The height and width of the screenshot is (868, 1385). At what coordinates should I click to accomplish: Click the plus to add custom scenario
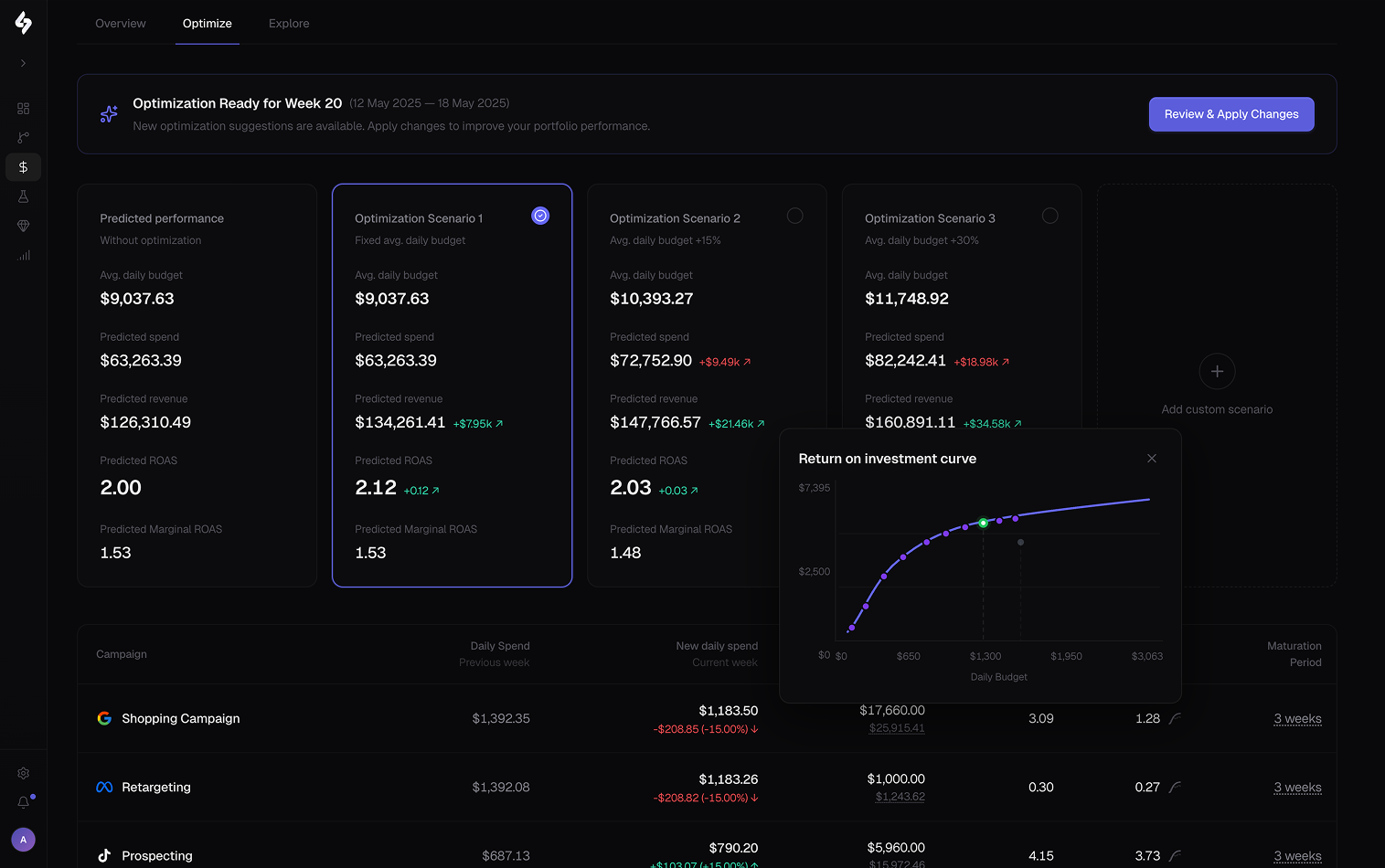click(x=1217, y=371)
